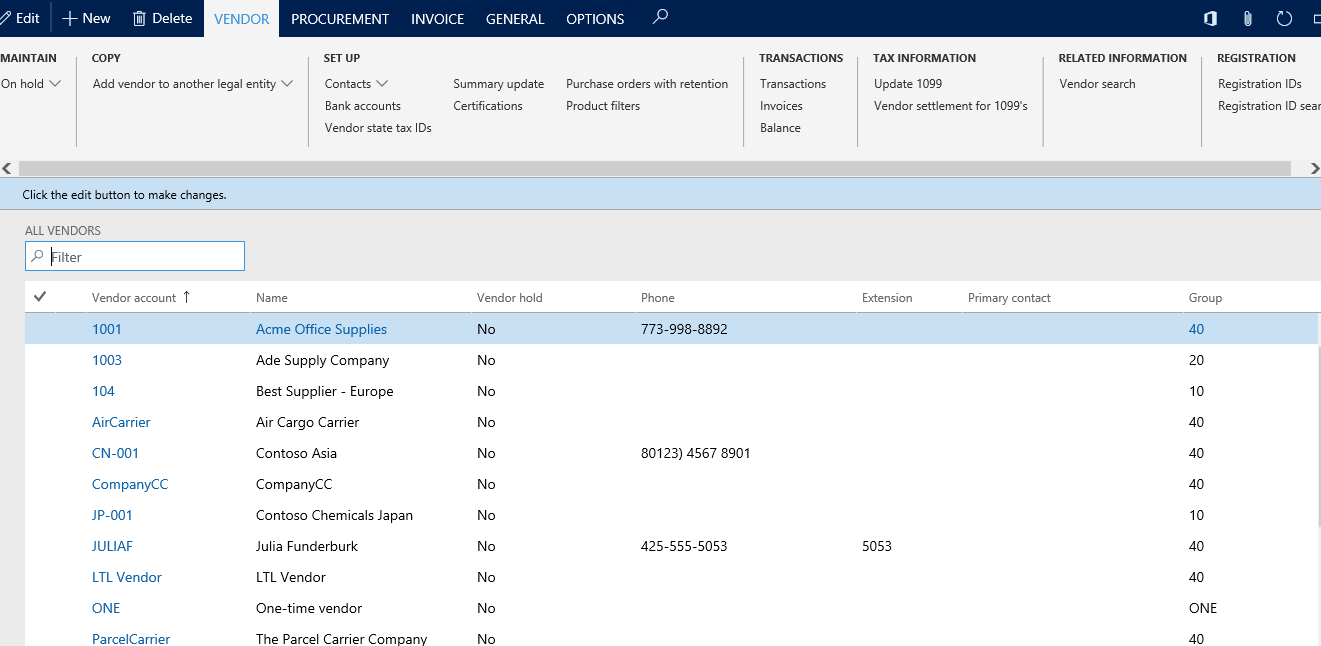The width and height of the screenshot is (1321, 646).
Task: Click the magnifier icon inside the Filter box
Action: (x=37, y=256)
